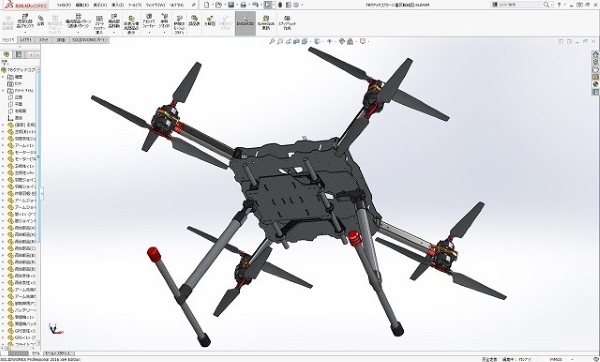Click the Save disk icon in top toolbar
The height and width of the screenshot is (362, 600).
click(231, 5)
